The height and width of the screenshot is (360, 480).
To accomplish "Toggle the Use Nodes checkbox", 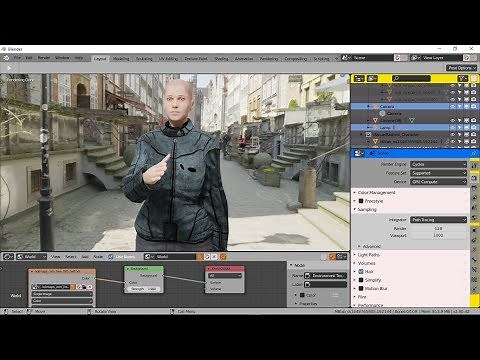I will (x=111, y=257).
